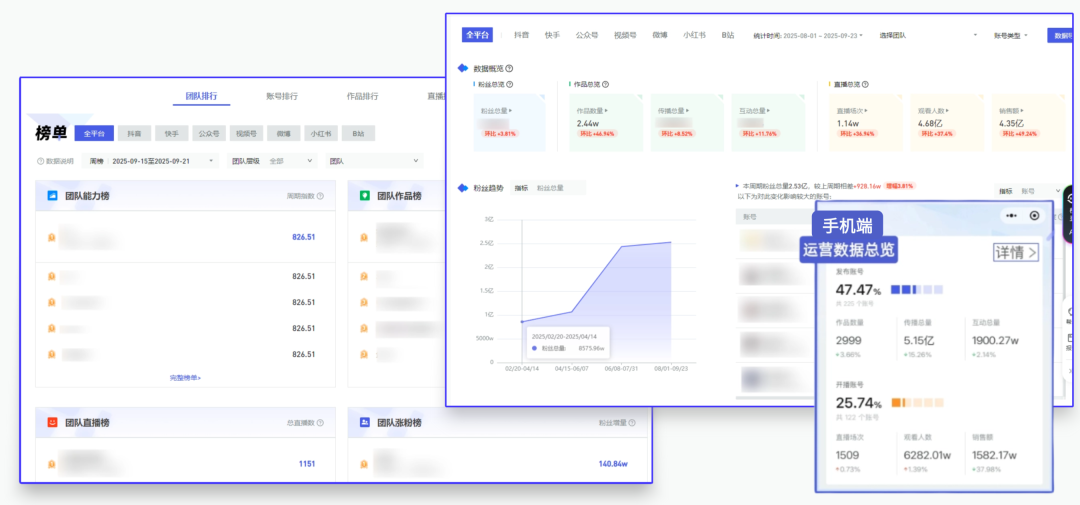Open the 统计时间 date range dropdown
This screenshot has height=505, width=1080.
(x=808, y=35)
